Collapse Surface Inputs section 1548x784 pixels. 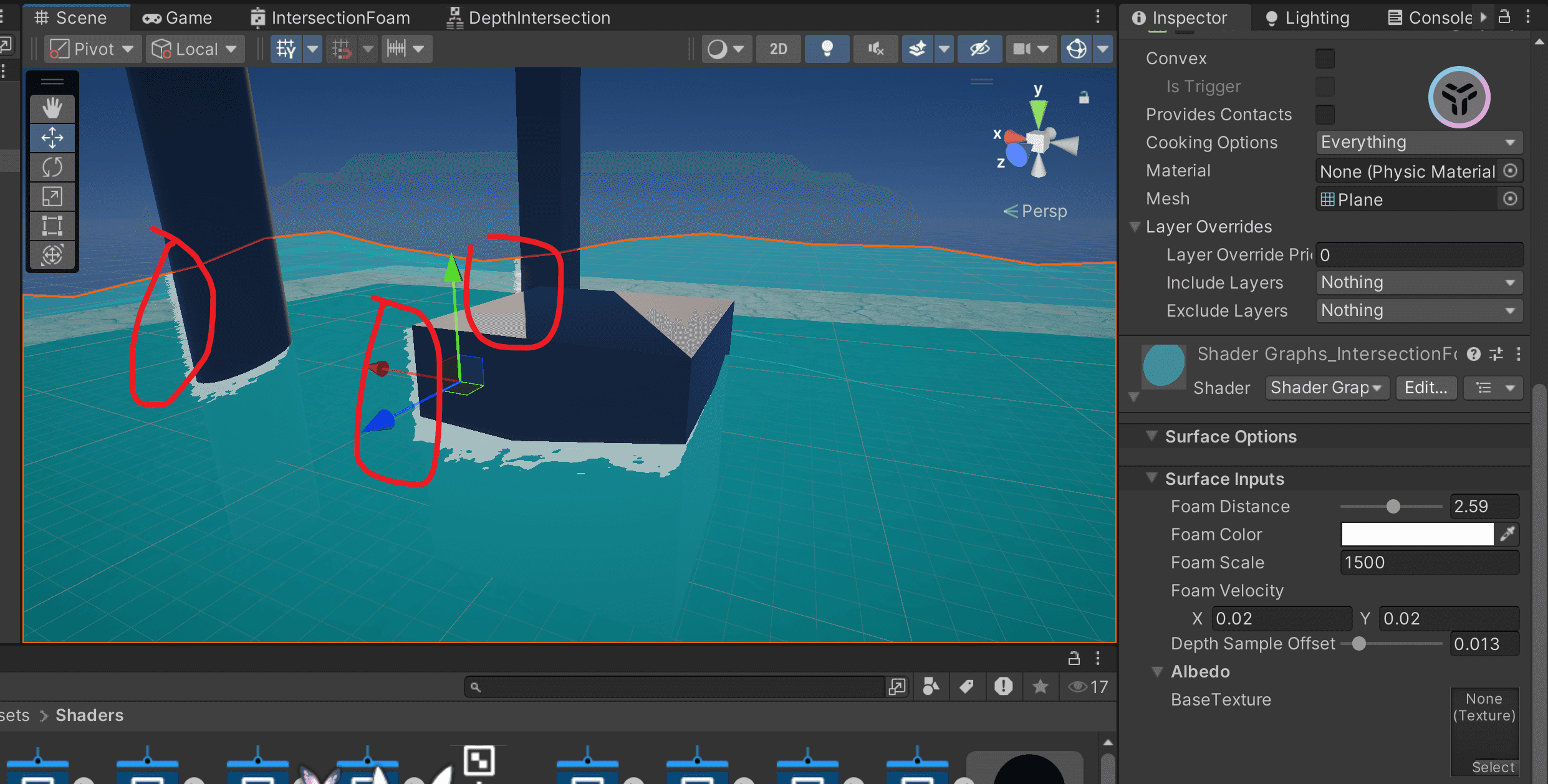point(1152,478)
